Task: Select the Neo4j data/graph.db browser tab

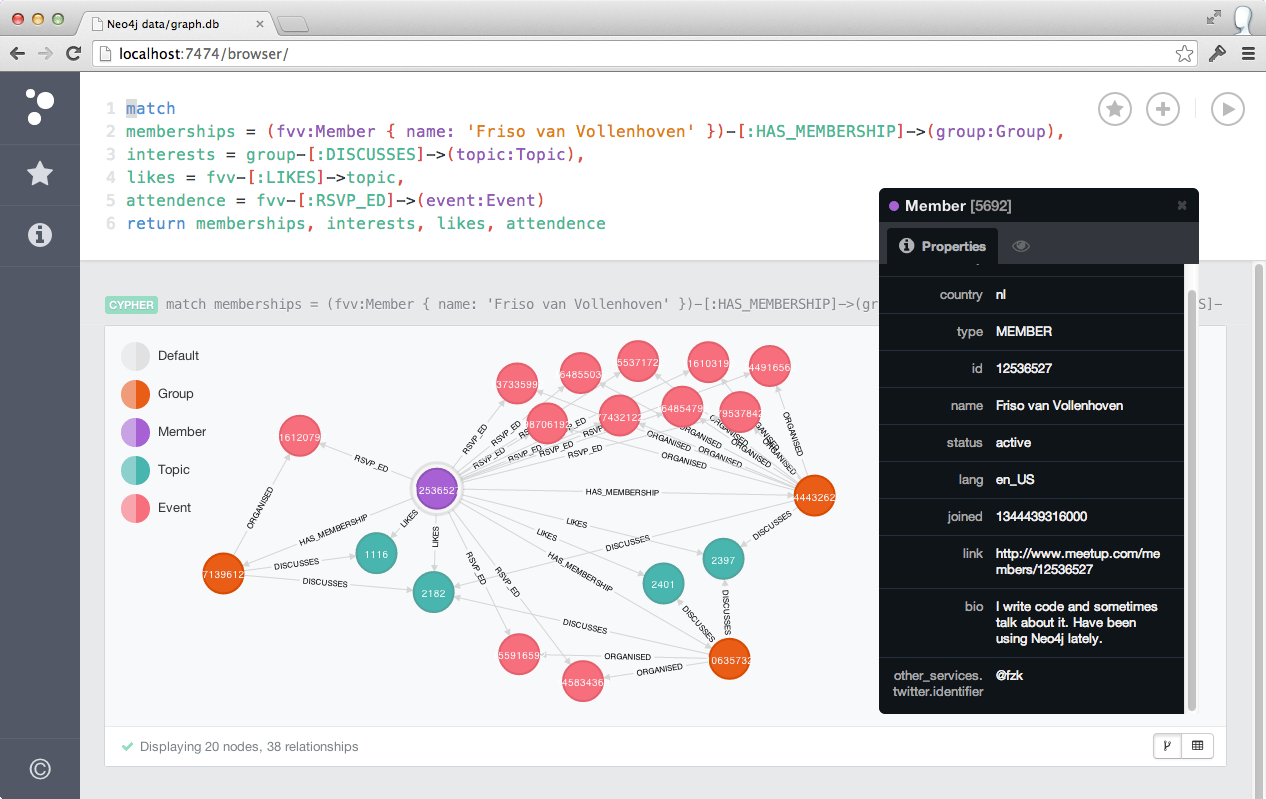Action: coord(174,22)
